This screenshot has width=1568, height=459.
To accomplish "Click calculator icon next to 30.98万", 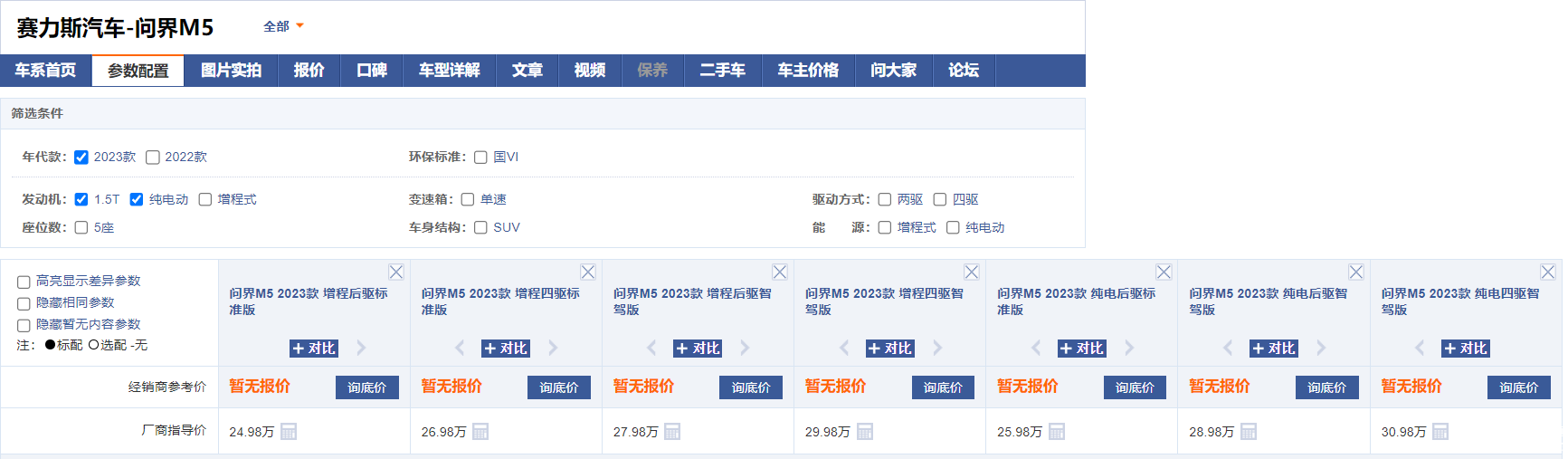I will tap(1440, 432).
